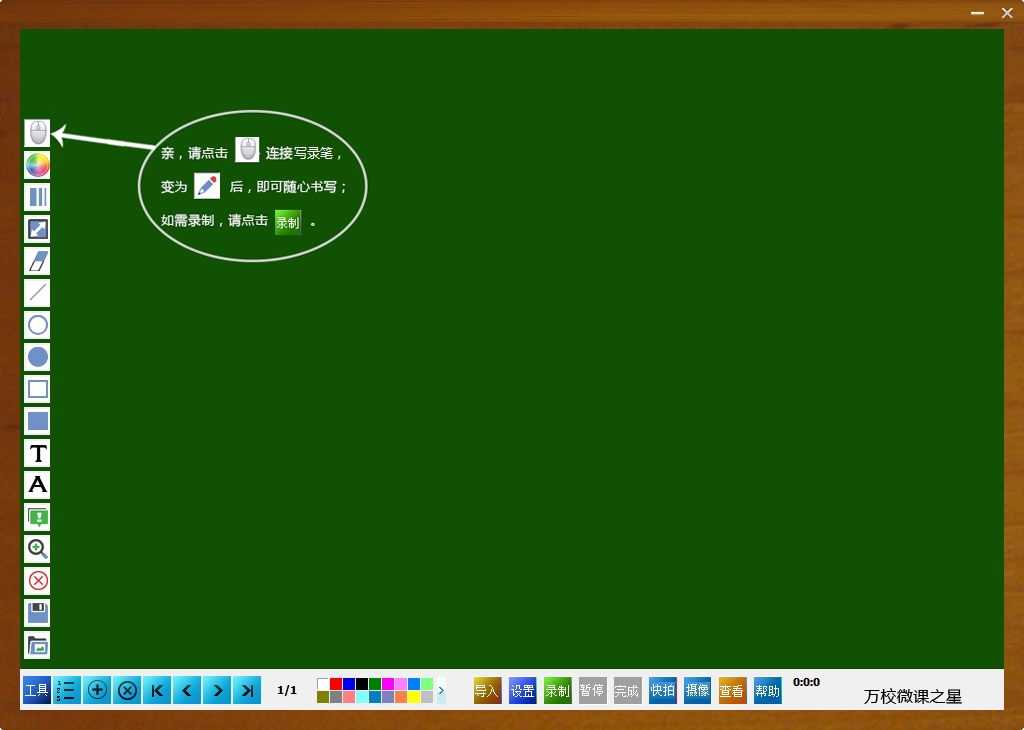Choose the filled rectangle shape tool
1024x730 pixels.
coord(37,421)
